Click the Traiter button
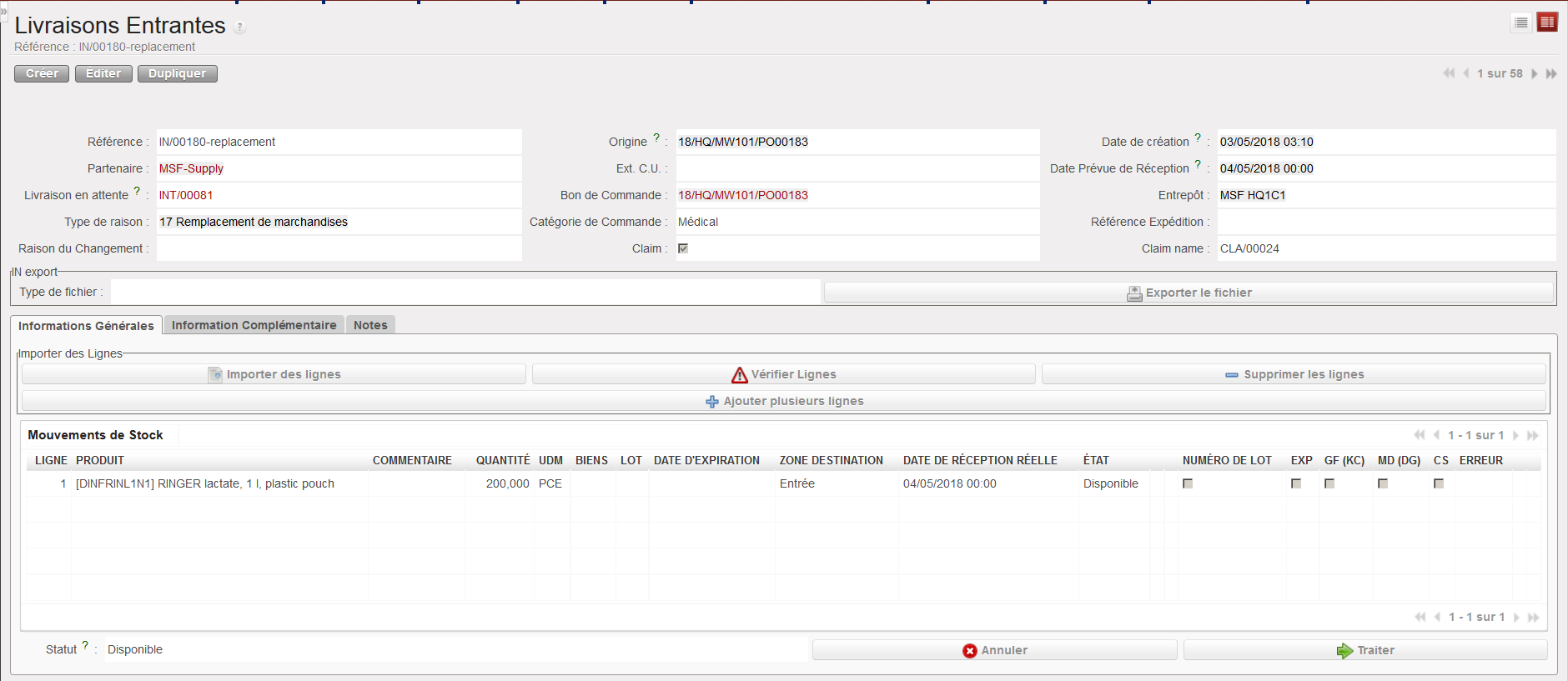The image size is (1568, 681). (1365, 650)
